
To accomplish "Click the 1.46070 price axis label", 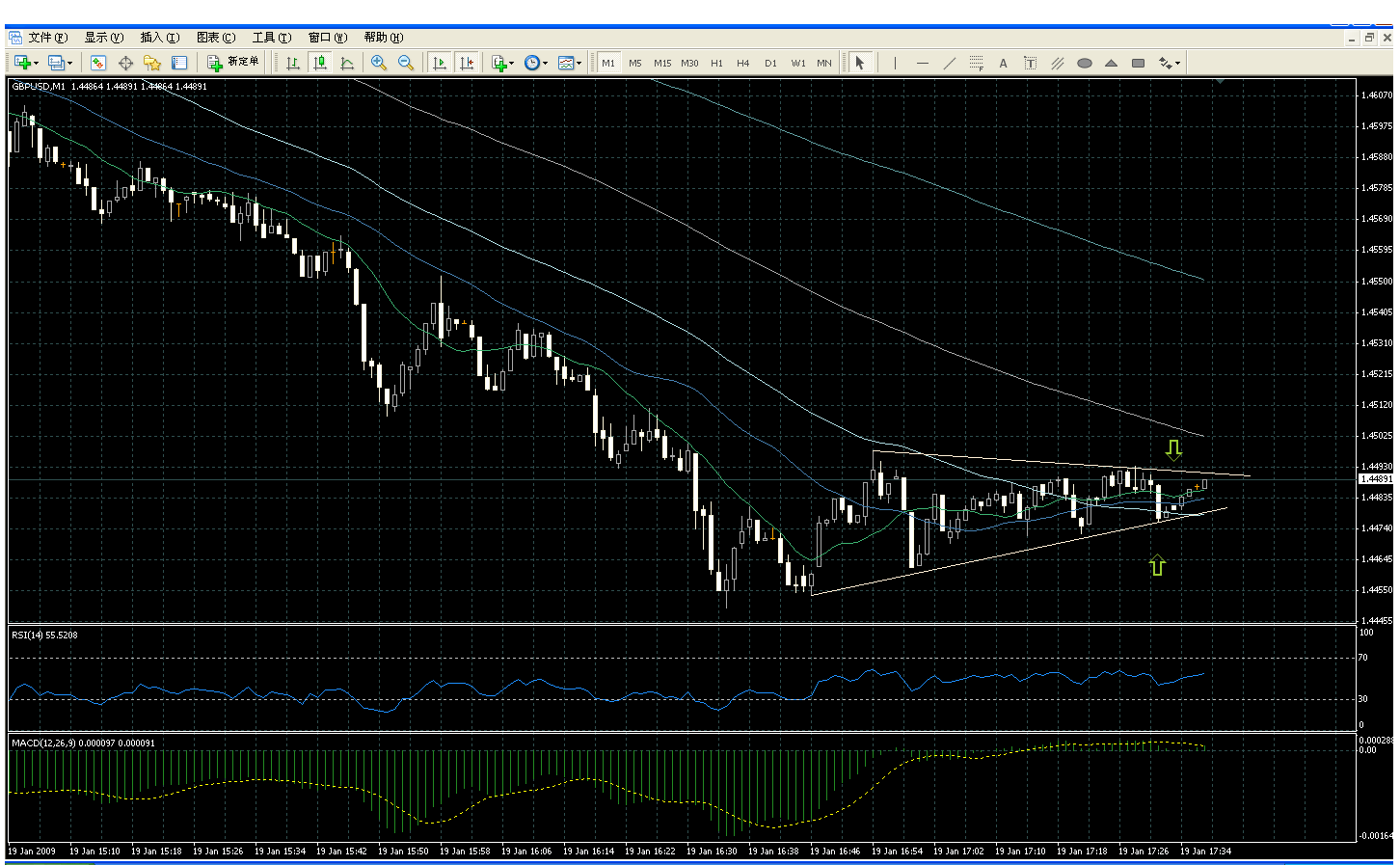I will 1376,95.
